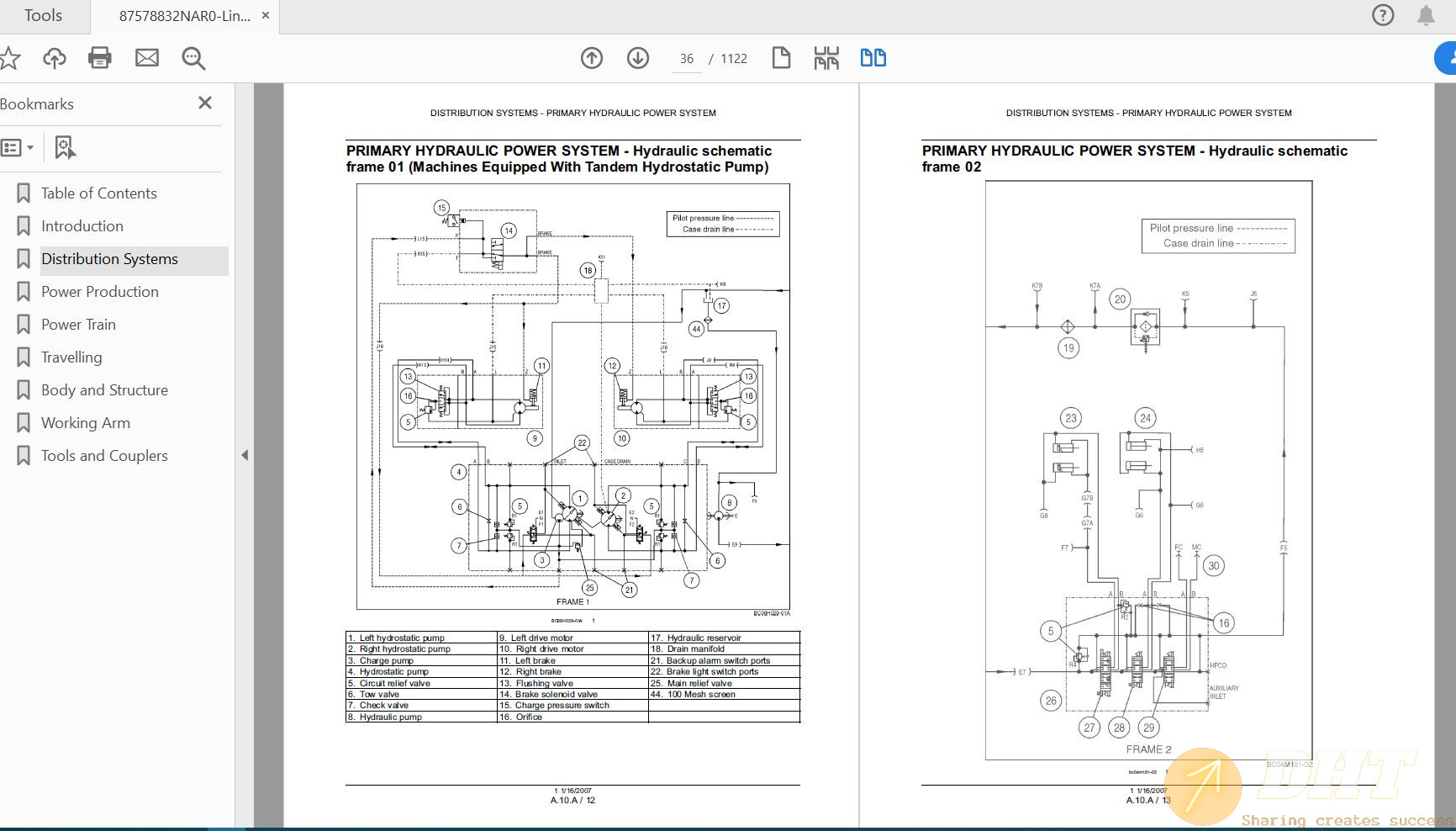Toggle the fit-page scrolling mode icon

826,58
